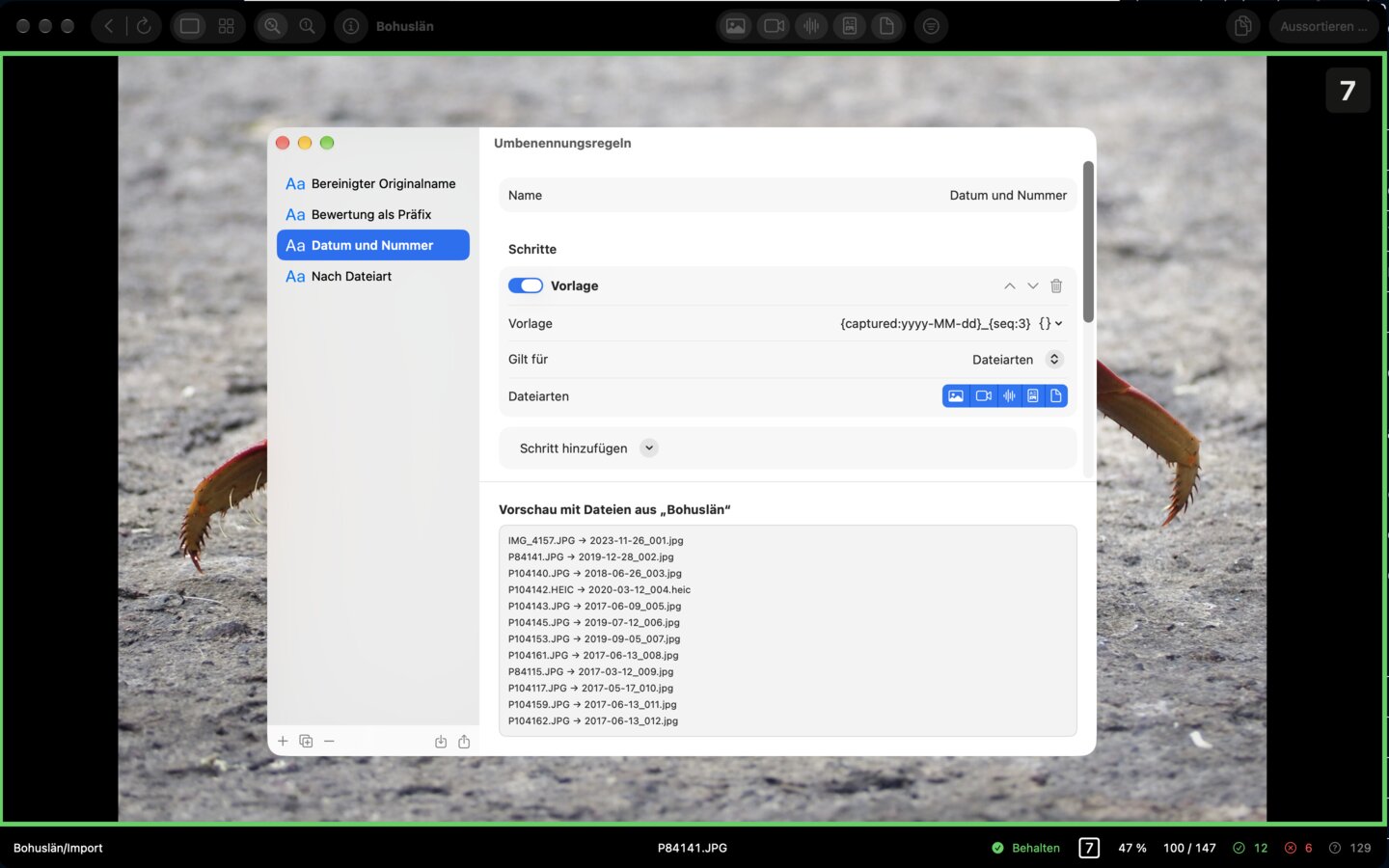Zoom out using the smaller magnifier icon

[x=308, y=26]
